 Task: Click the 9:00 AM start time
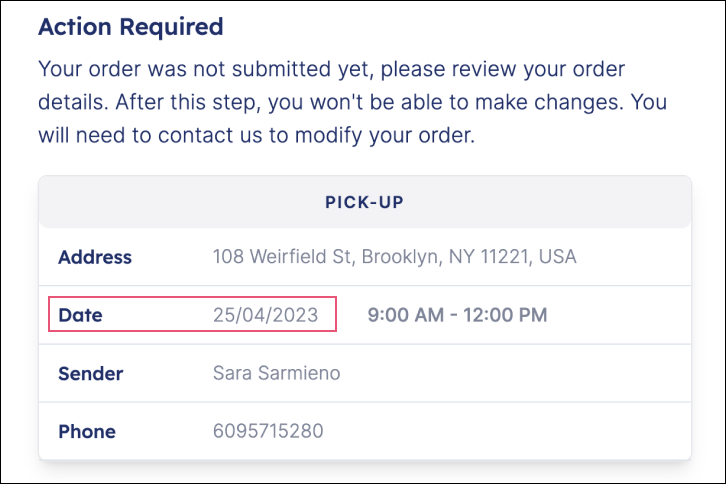406,315
